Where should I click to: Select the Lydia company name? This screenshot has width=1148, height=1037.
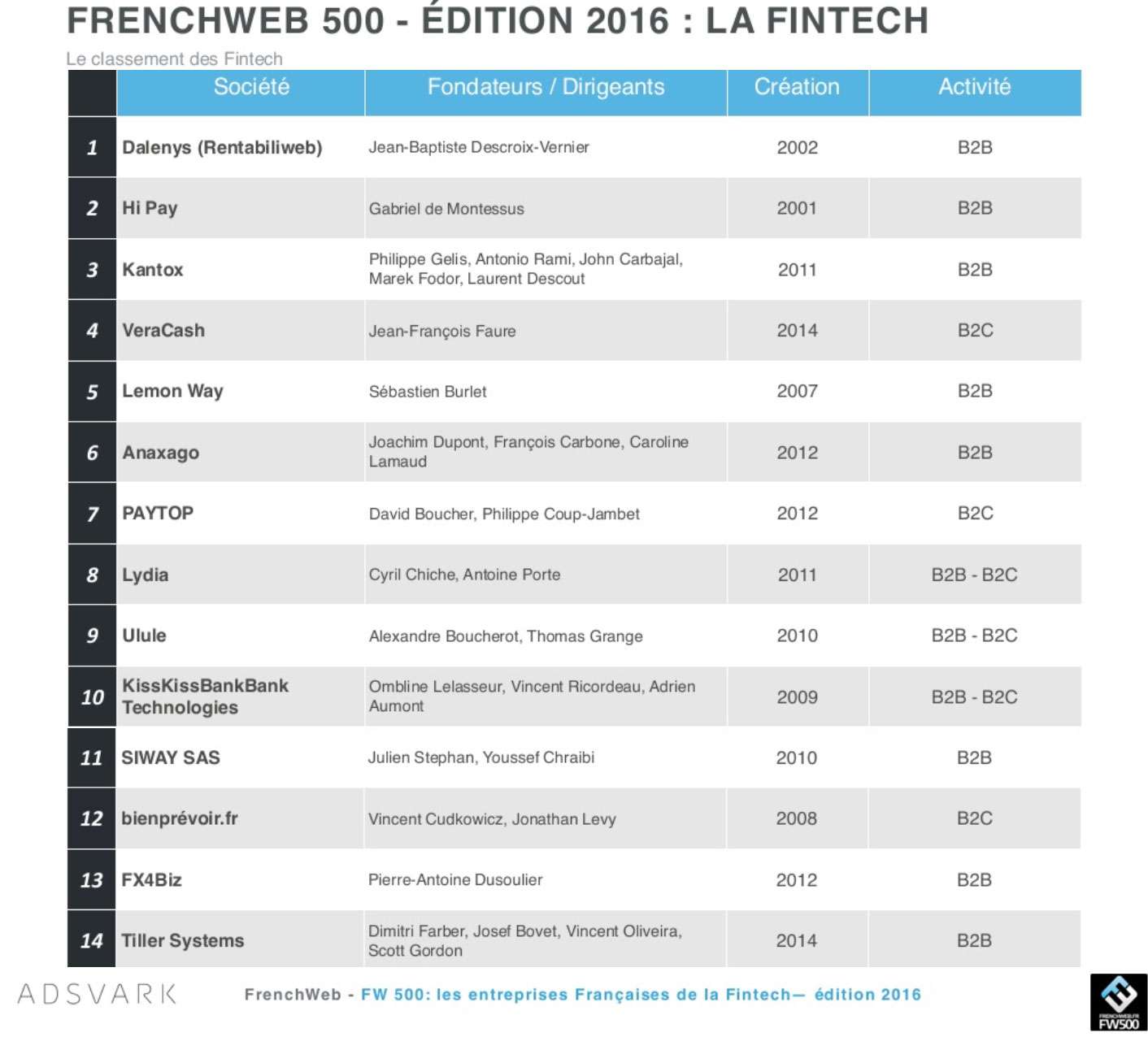[x=146, y=575]
